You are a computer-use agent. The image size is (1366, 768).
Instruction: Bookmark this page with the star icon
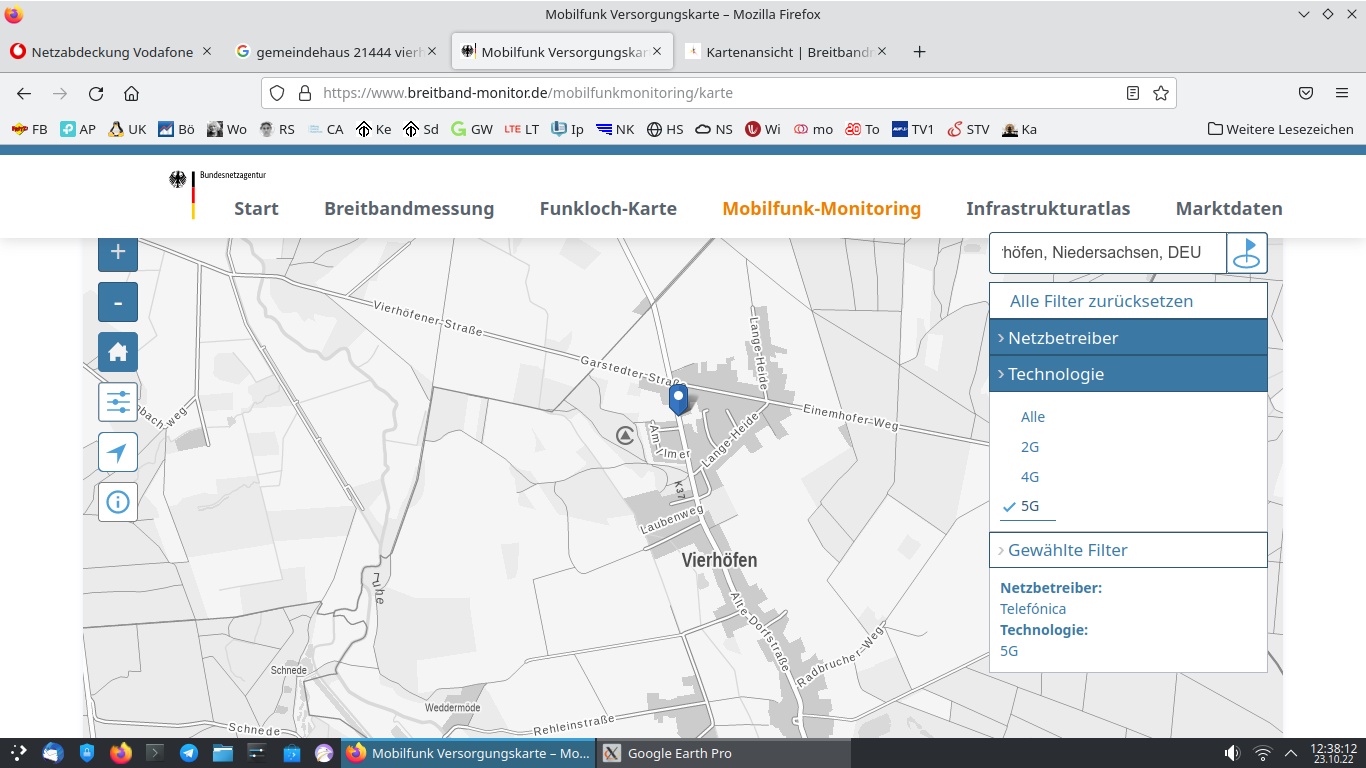1161,93
